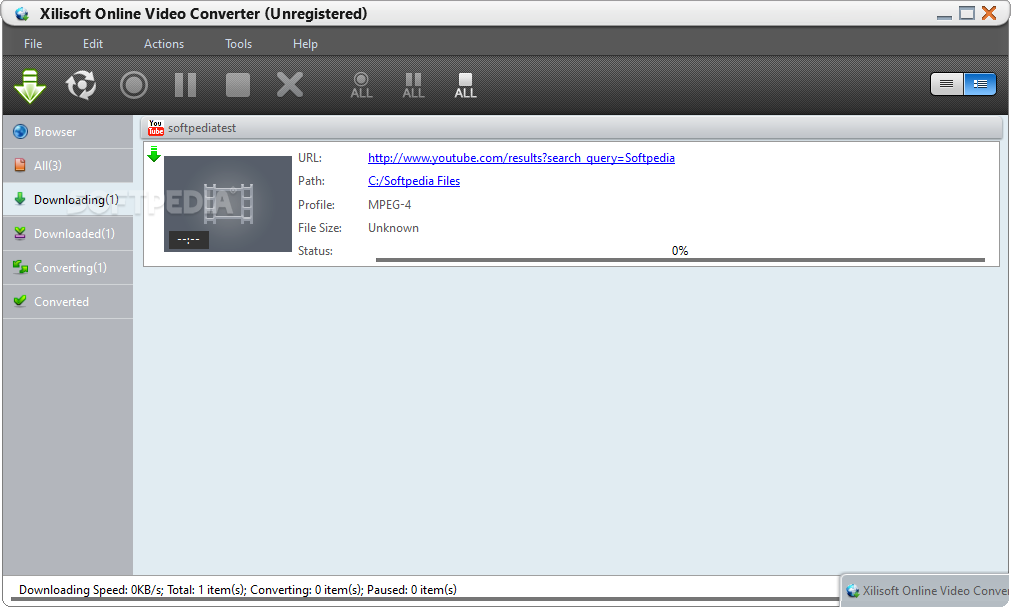Click the Stop square toolbar button
Viewport: 1011px width, 607px height.
(x=238, y=85)
